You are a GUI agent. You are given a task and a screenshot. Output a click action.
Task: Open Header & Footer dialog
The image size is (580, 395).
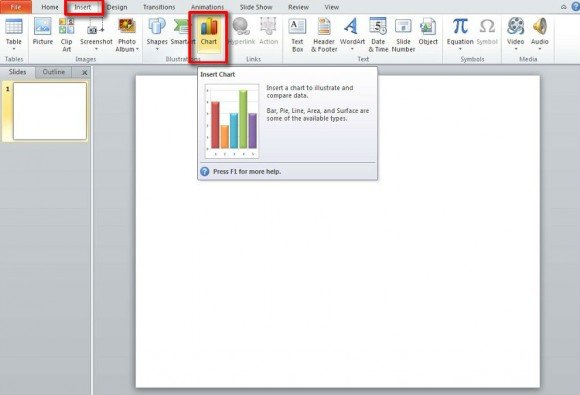click(324, 34)
